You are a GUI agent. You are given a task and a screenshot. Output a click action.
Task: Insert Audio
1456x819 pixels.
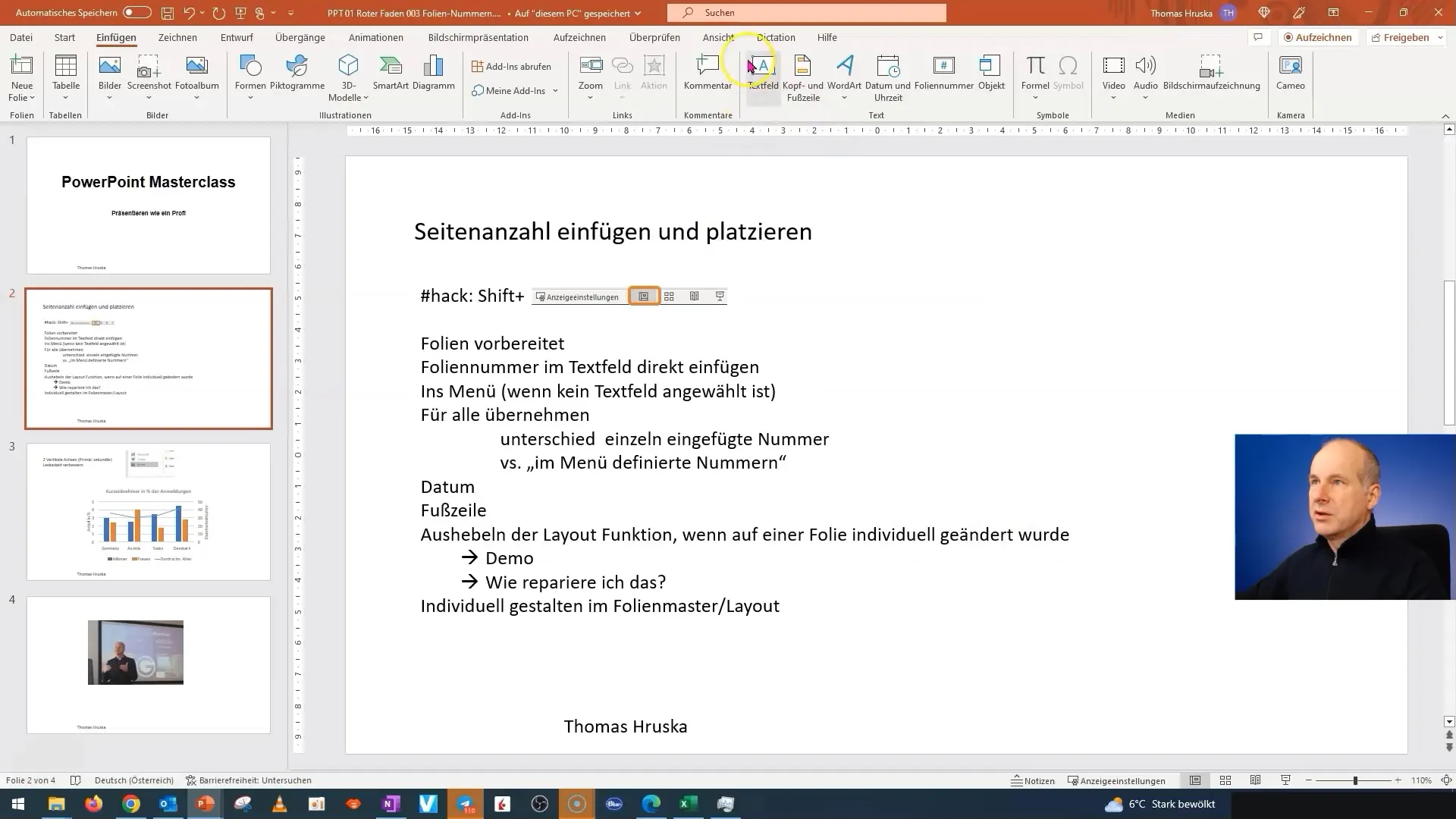[1146, 77]
